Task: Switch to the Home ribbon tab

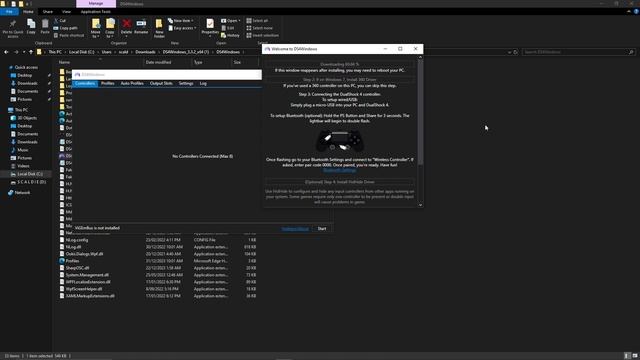Action: (x=28, y=12)
